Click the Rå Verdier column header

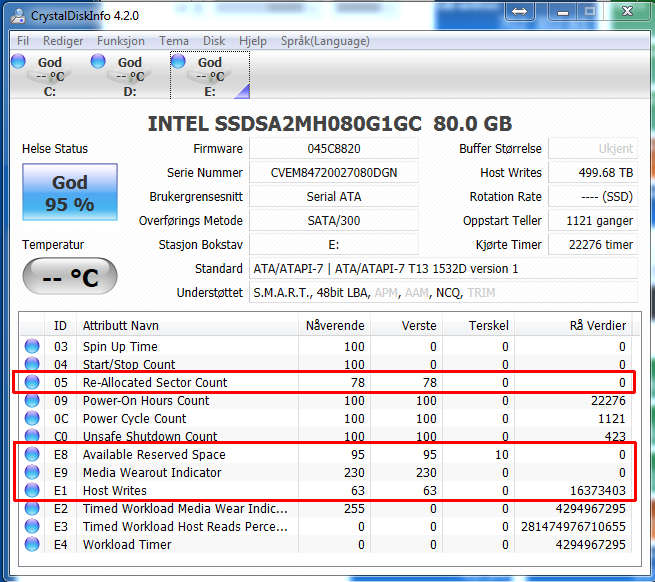pos(573,325)
